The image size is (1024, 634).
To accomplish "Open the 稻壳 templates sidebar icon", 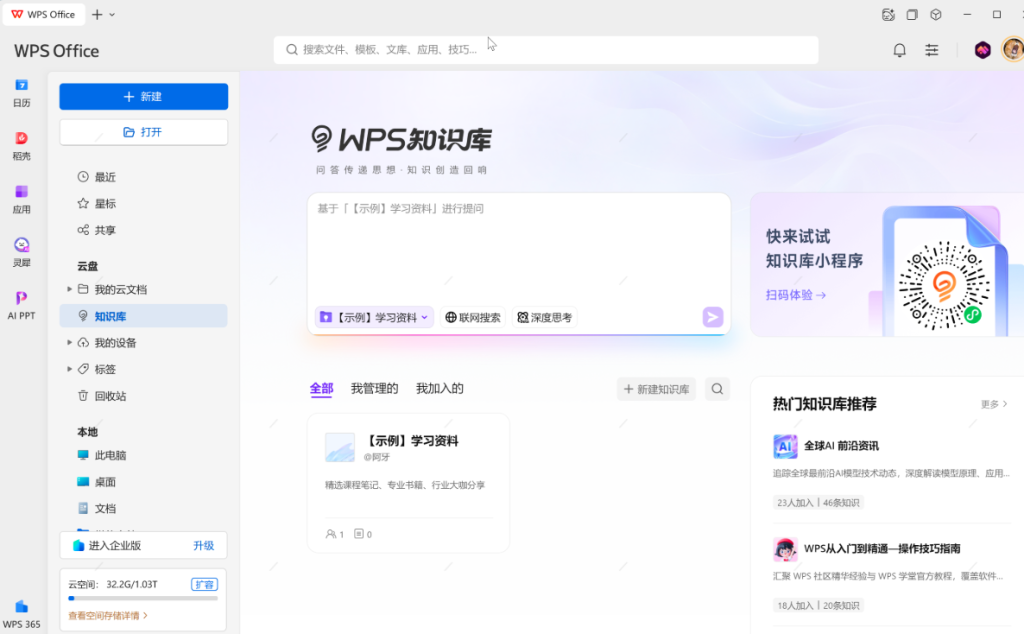I will (22, 146).
